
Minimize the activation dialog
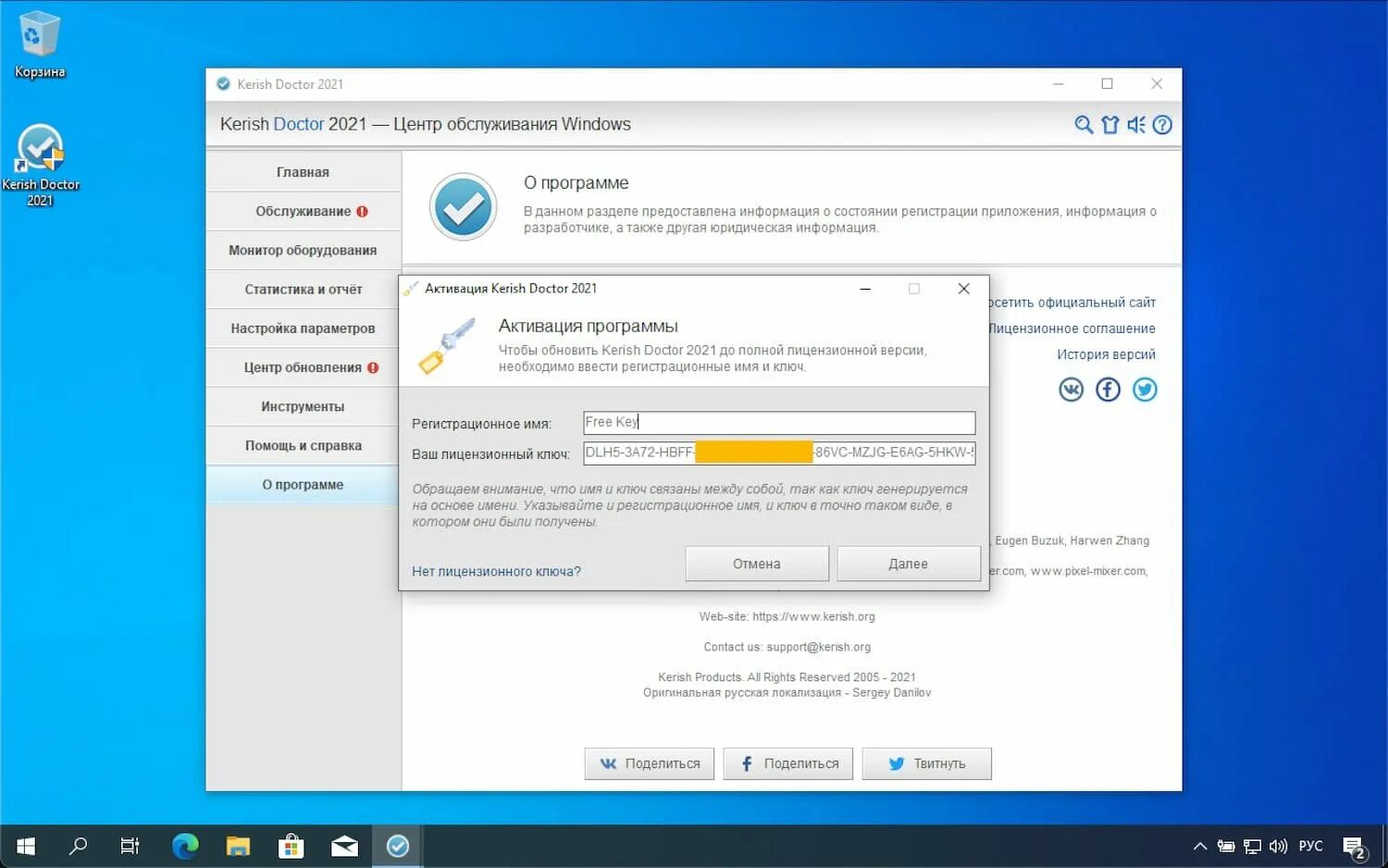click(865, 289)
